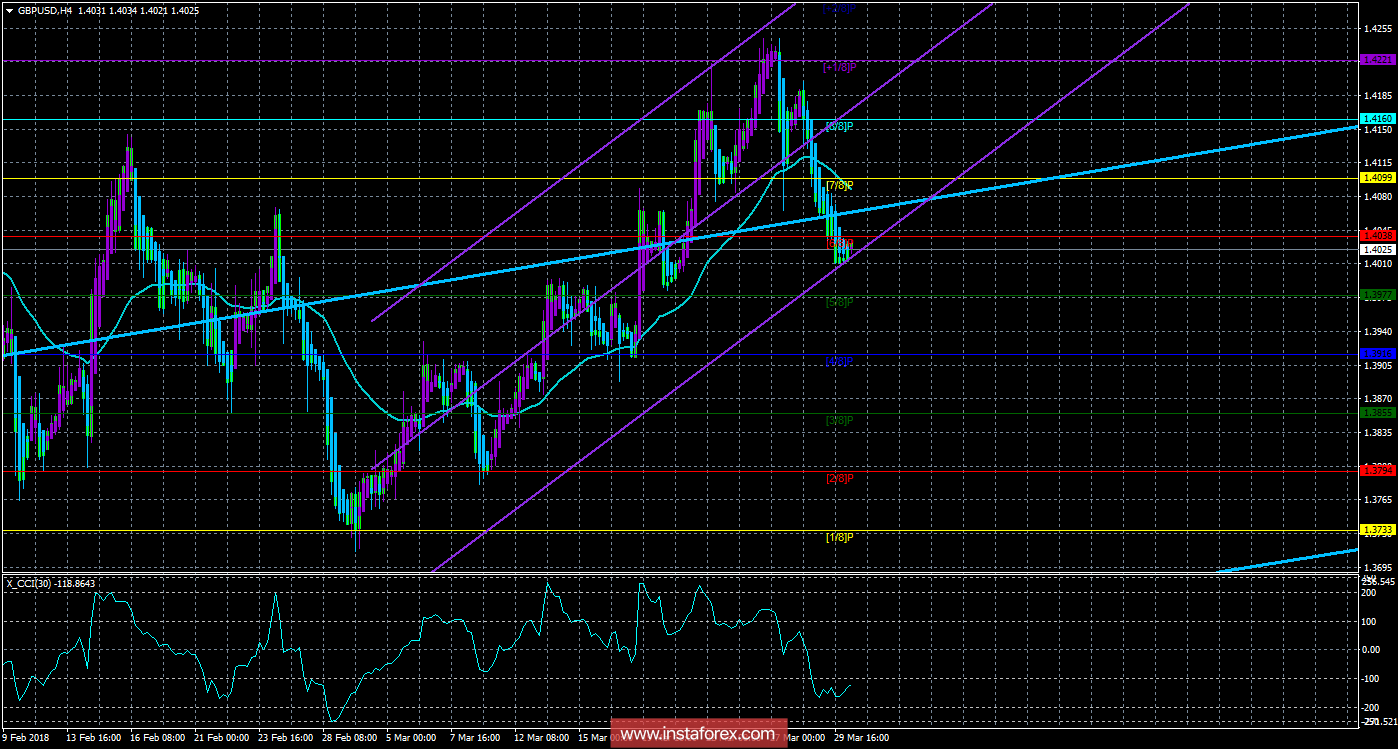Click the CCI axis value 200

tap(1369, 593)
